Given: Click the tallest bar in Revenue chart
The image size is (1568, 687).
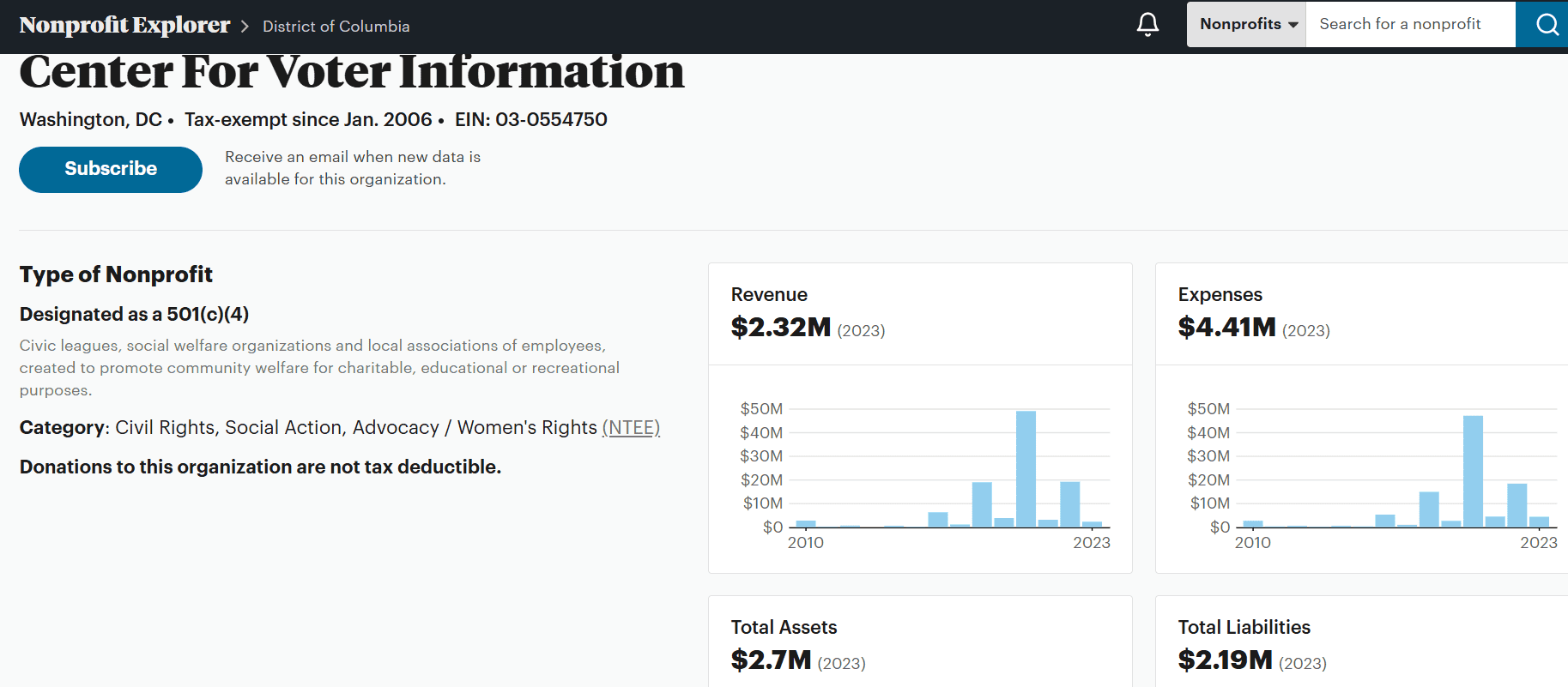Looking at the screenshot, I should coord(1026,468).
